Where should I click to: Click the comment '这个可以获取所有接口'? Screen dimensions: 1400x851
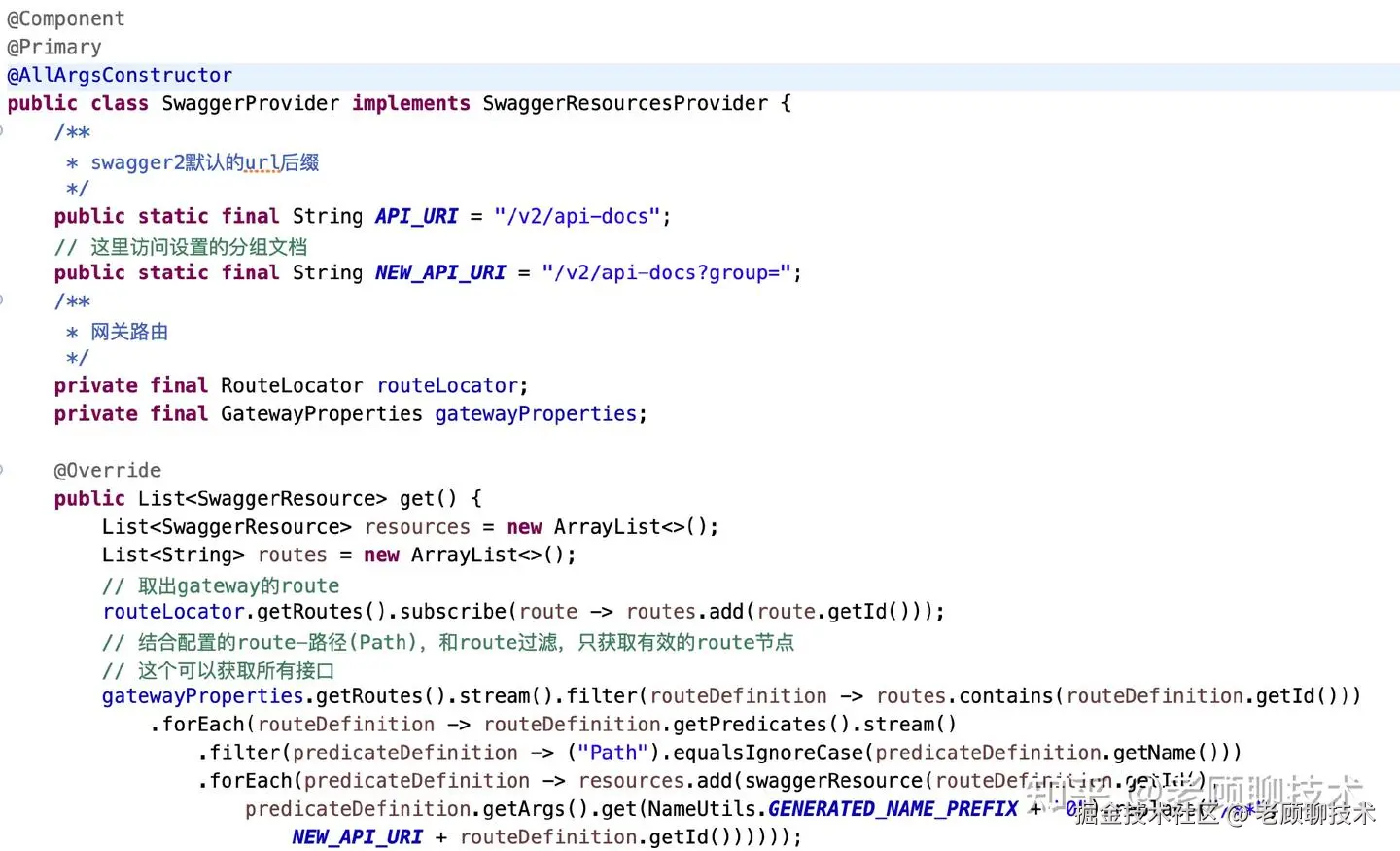coord(236,670)
